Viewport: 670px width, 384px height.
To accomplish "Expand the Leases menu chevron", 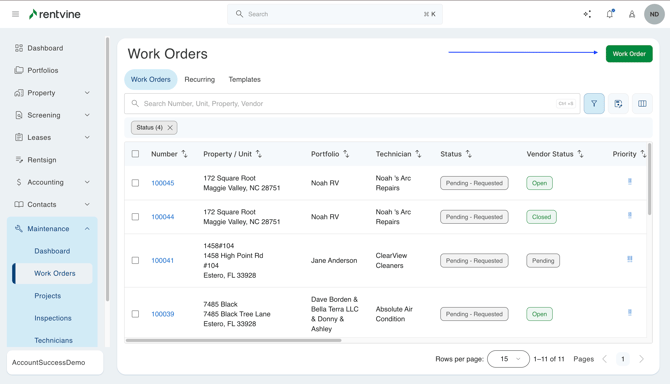I will pos(87,137).
